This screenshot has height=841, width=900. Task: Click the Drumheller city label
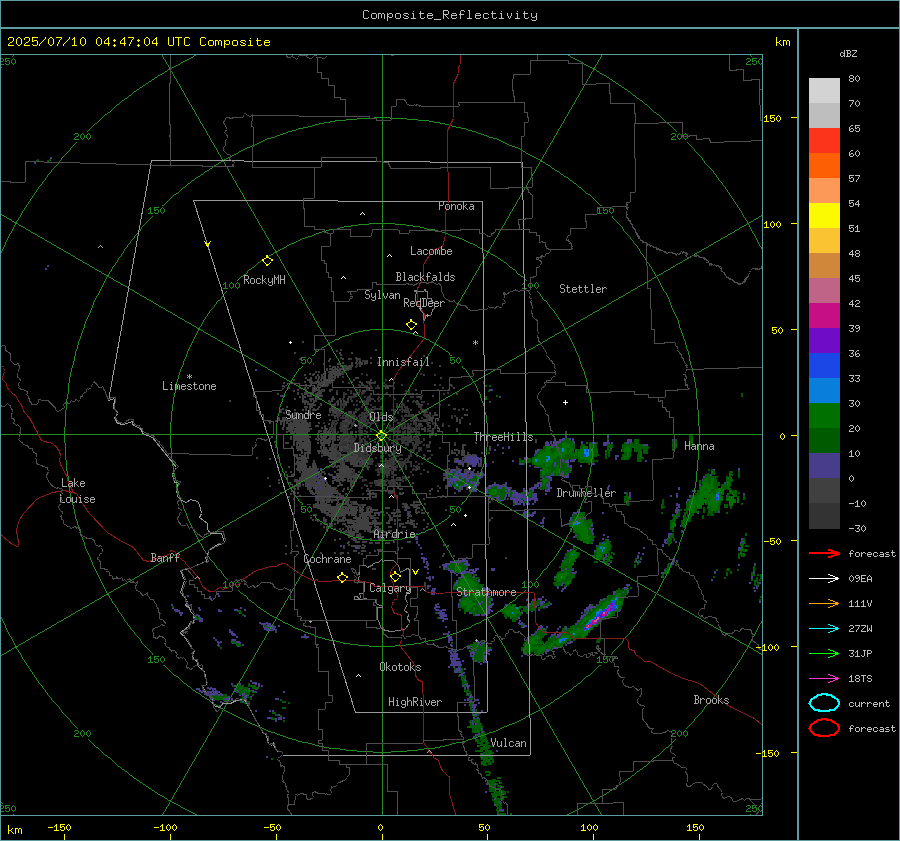(x=586, y=493)
